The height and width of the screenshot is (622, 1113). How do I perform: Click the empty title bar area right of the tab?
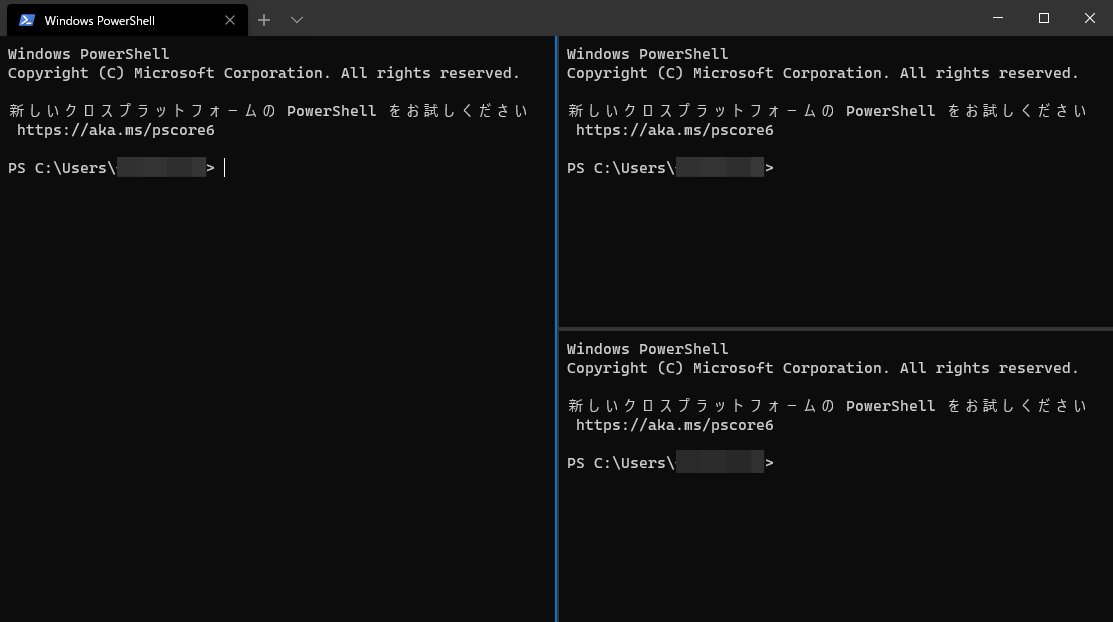click(x=600, y=19)
